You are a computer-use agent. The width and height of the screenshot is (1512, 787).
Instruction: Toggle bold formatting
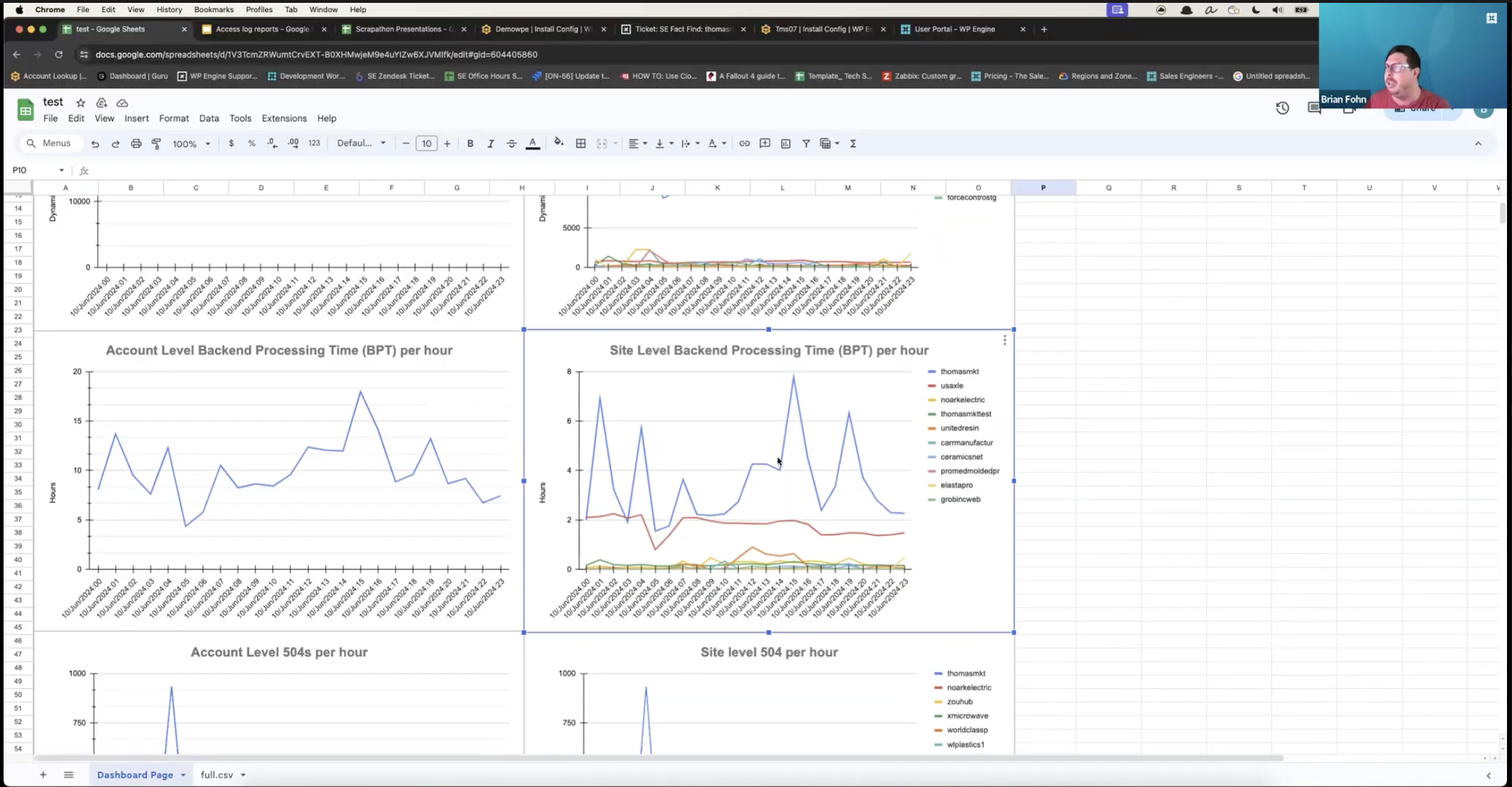pos(470,143)
